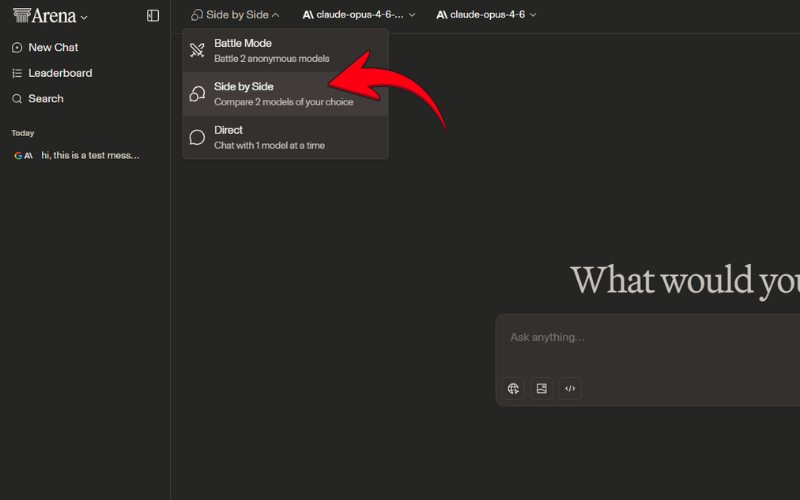Screen dimensions: 800x500
Task: Open the second claude-opus-4-6 model selector
Action: click(486, 15)
